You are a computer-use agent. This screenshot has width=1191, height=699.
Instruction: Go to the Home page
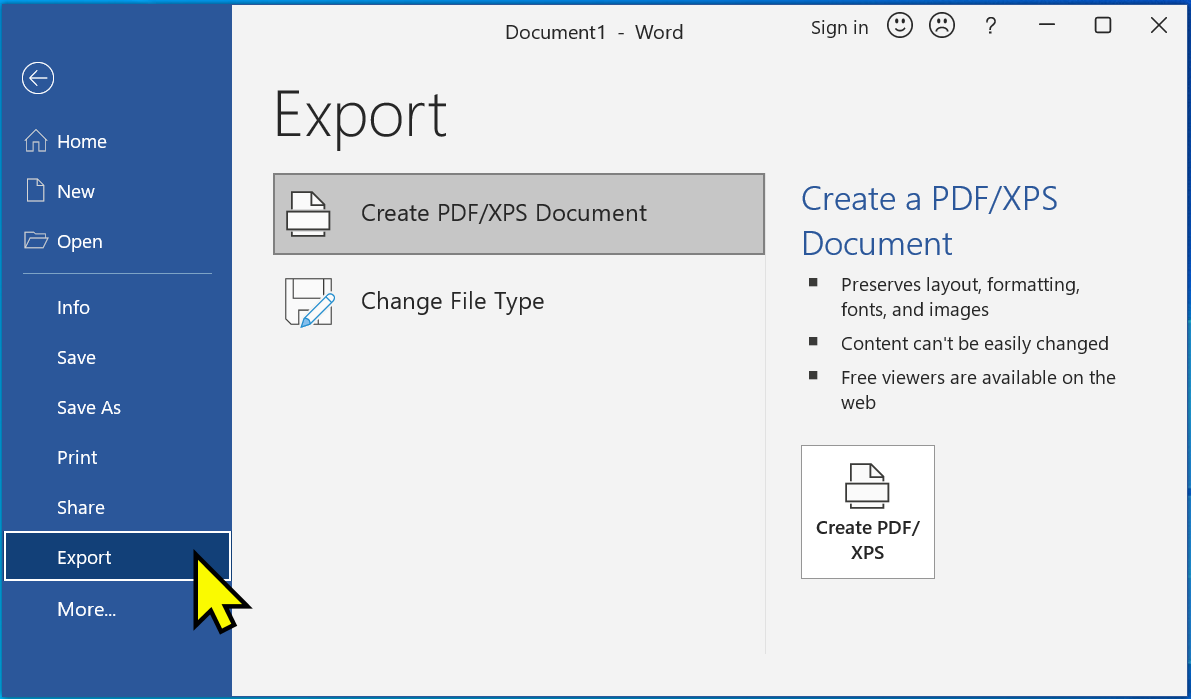point(117,141)
